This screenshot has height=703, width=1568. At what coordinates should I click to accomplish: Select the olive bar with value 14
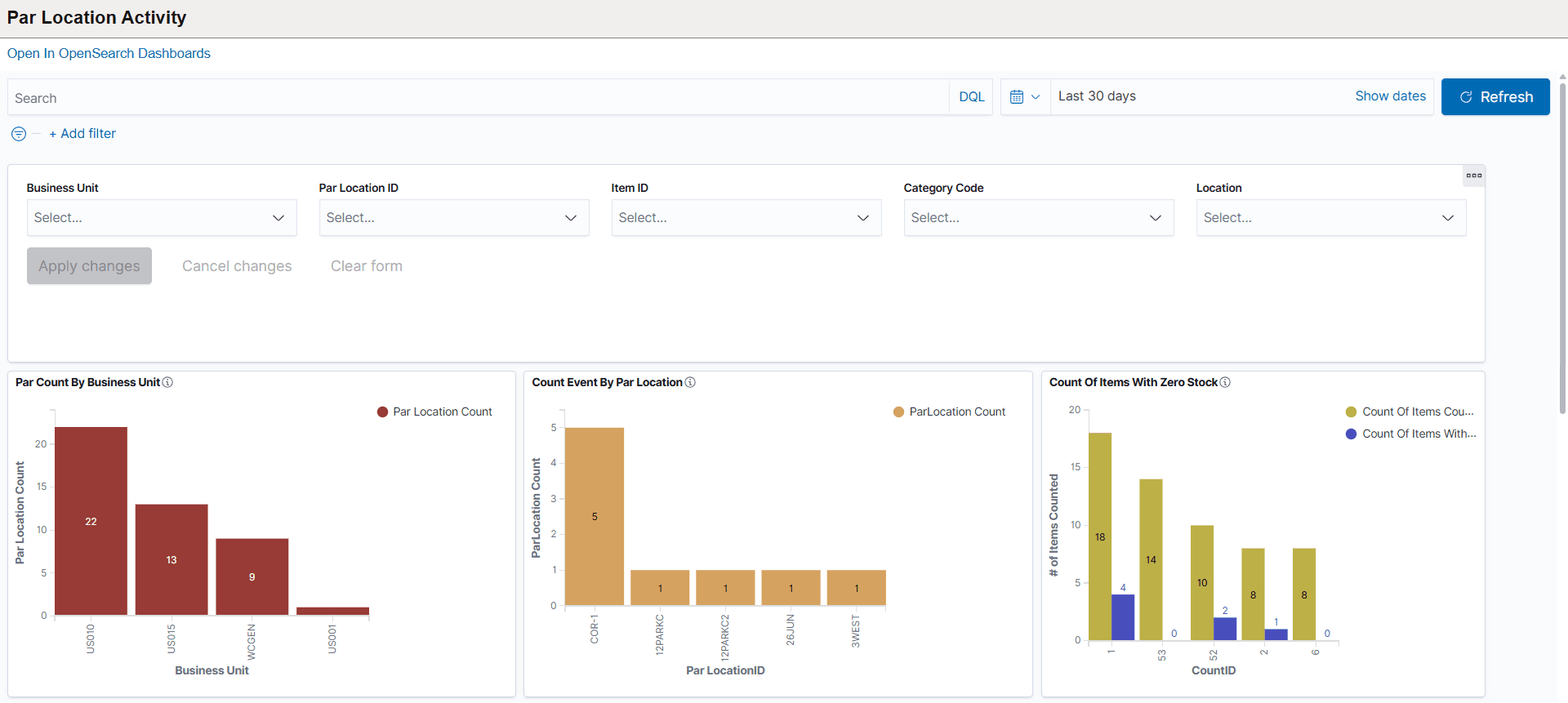tap(1151, 559)
